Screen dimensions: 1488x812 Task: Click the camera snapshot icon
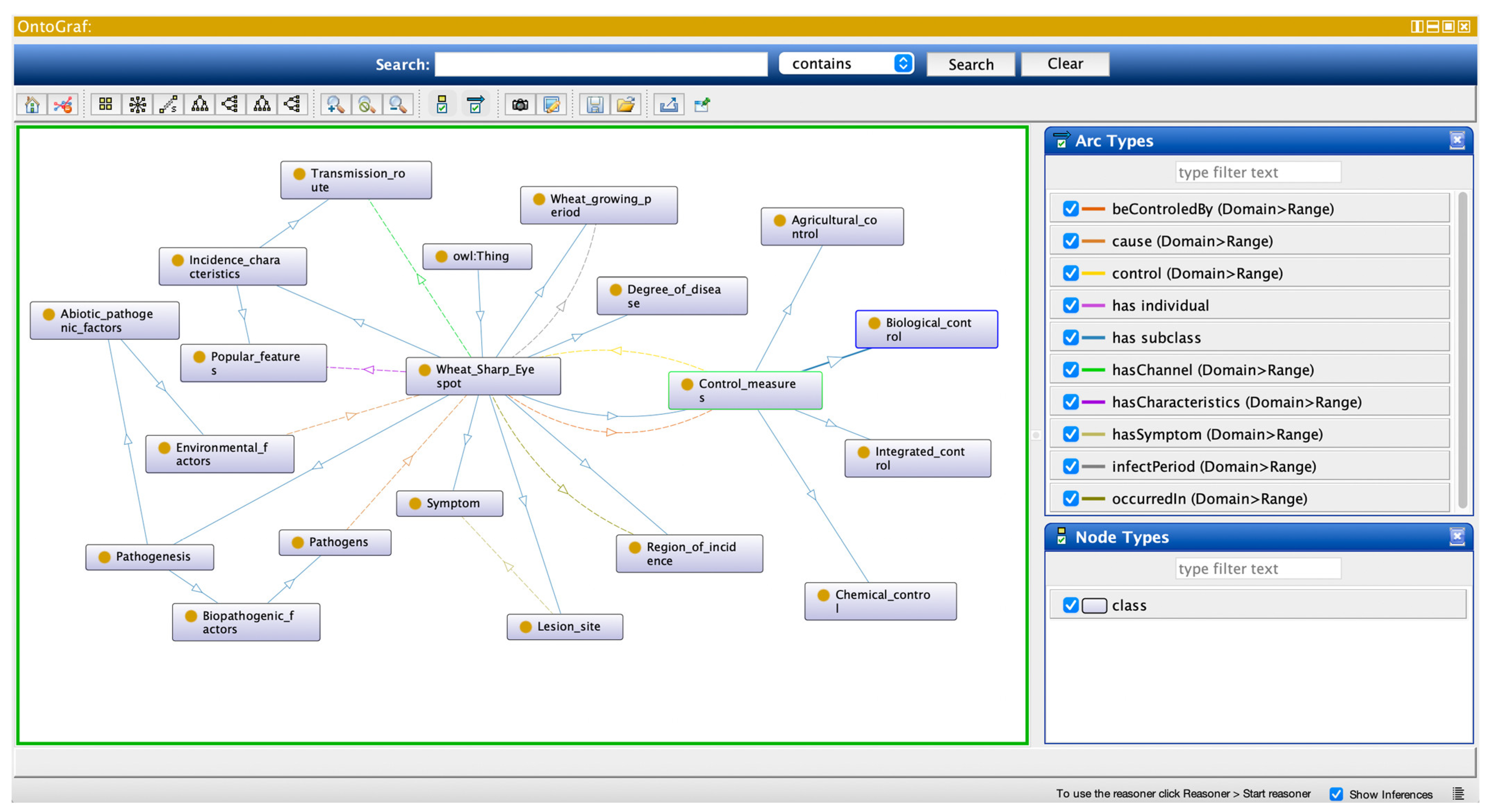pyautogui.click(x=520, y=104)
